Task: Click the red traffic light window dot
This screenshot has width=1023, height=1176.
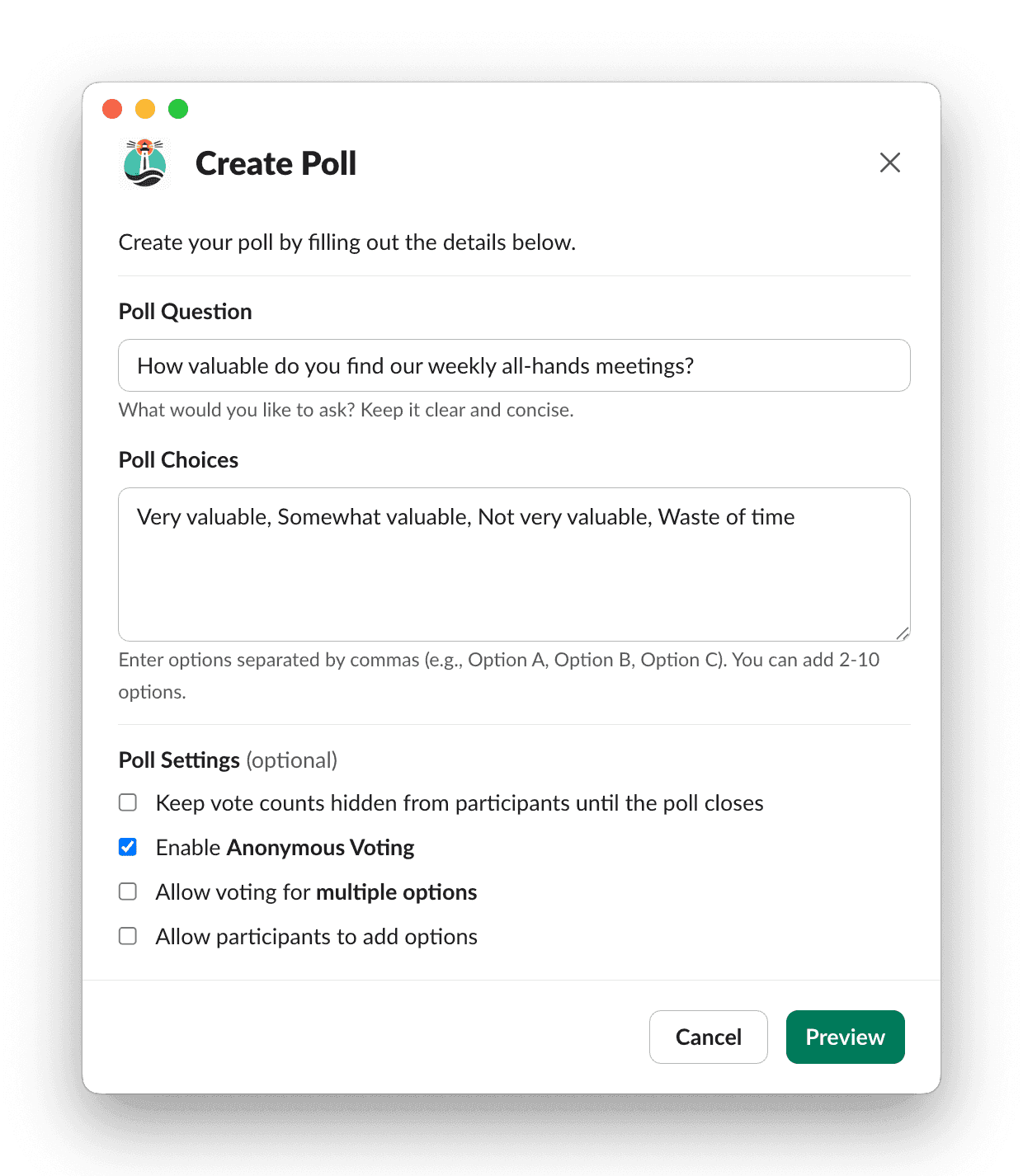Action: coord(112,108)
